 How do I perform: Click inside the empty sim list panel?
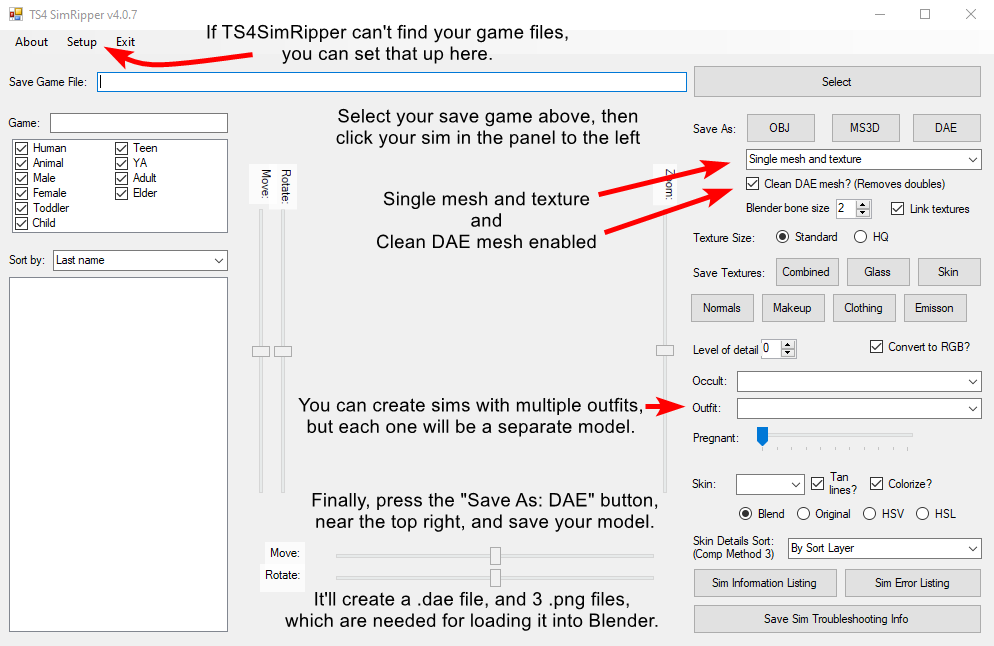tap(119, 454)
